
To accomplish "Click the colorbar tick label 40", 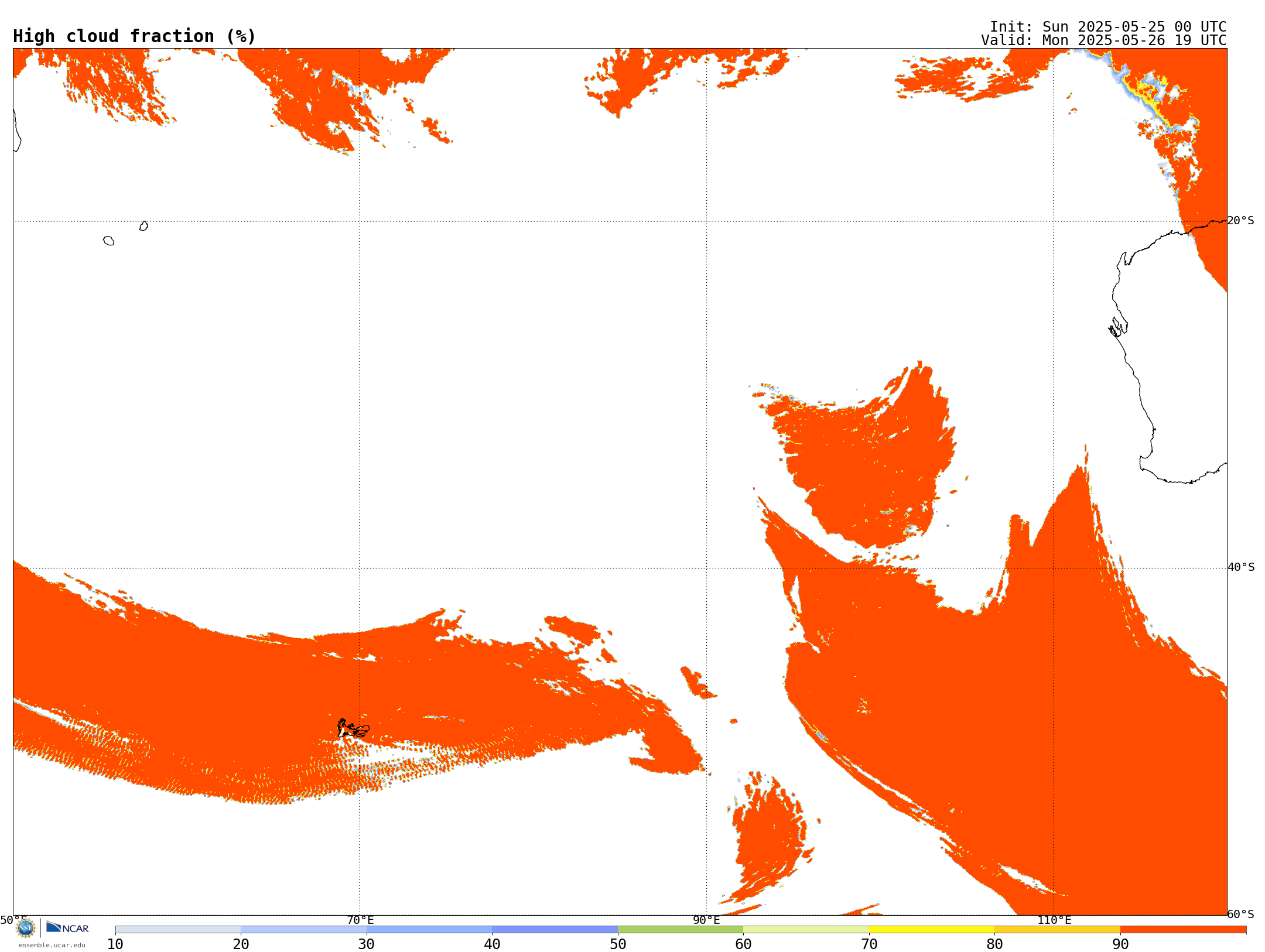I will [492, 944].
